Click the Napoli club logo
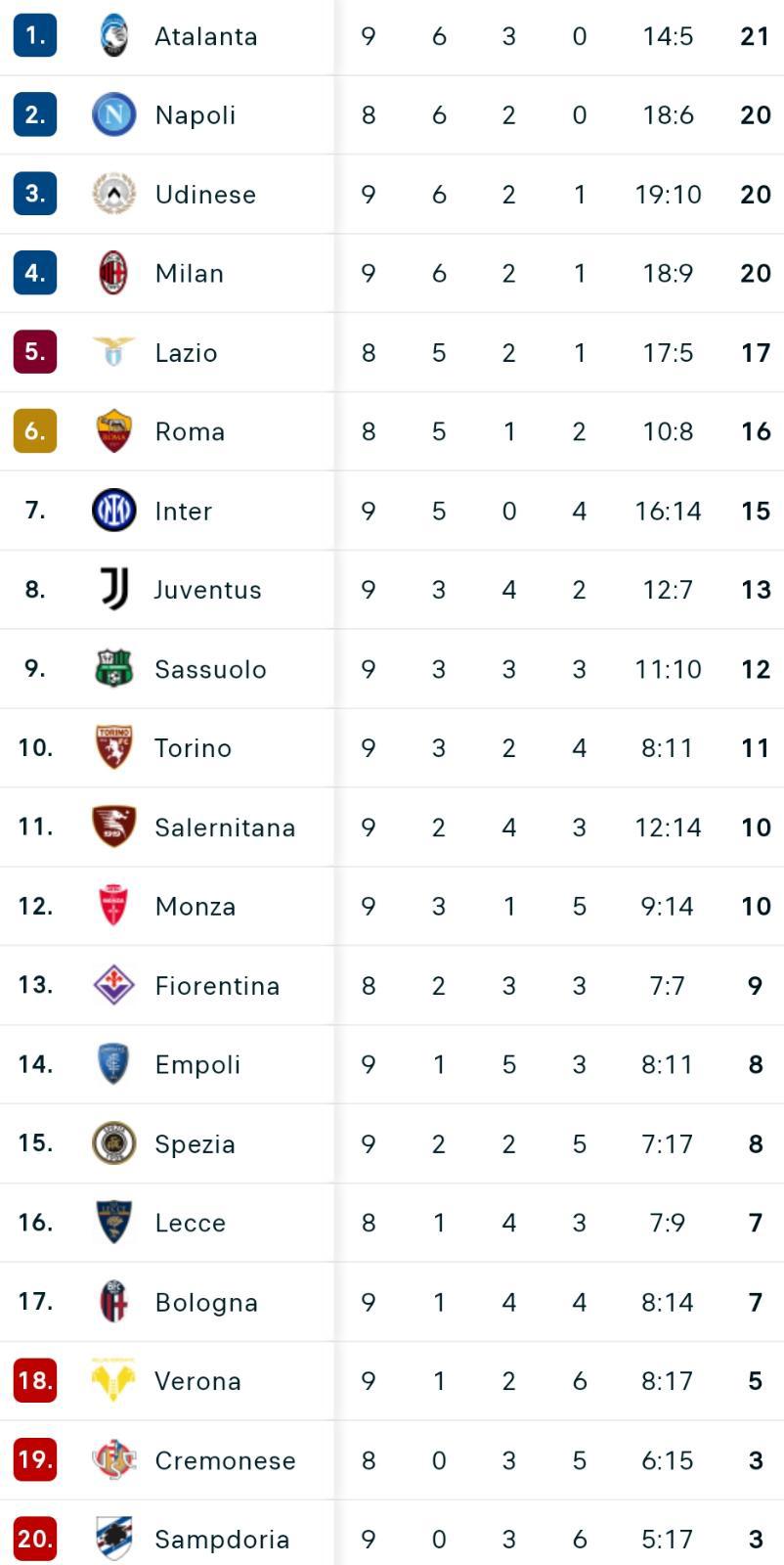 113,115
